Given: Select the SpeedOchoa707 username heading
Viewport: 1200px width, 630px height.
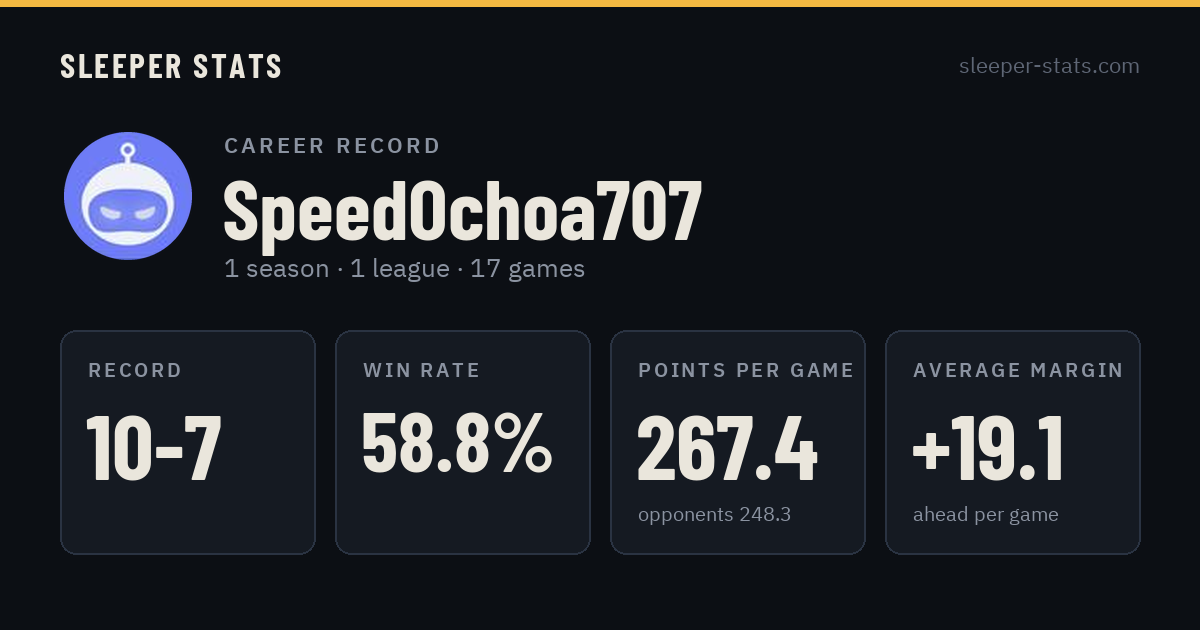Looking at the screenshot, I should point(463,211).
